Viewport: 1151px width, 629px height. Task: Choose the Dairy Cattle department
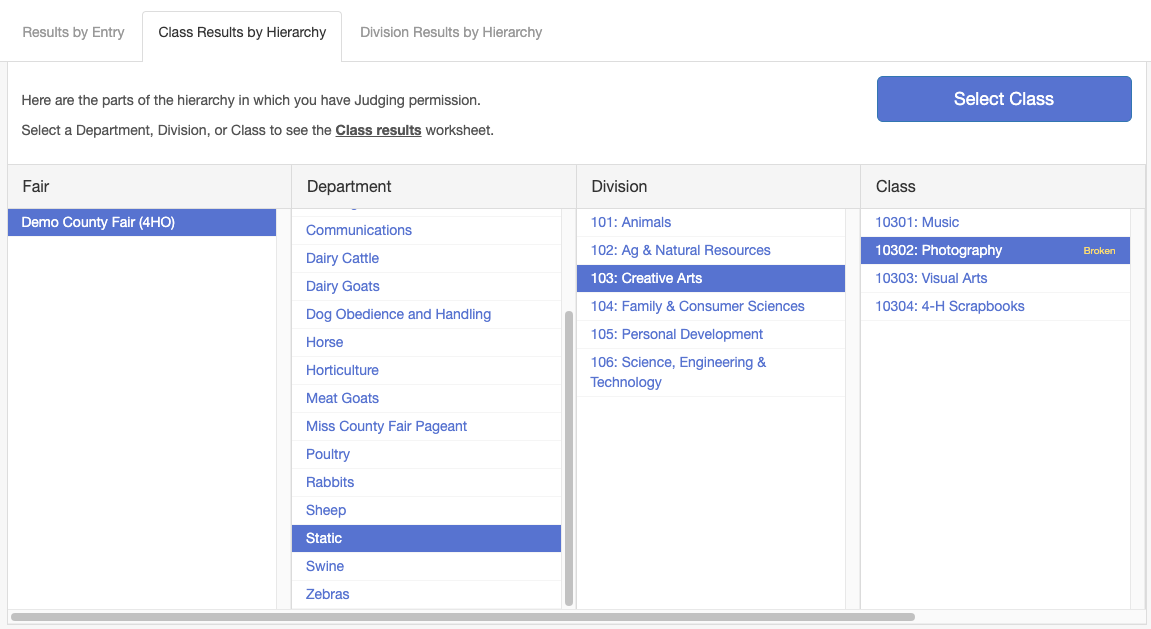pyautogui.click(x=342, y=258)
